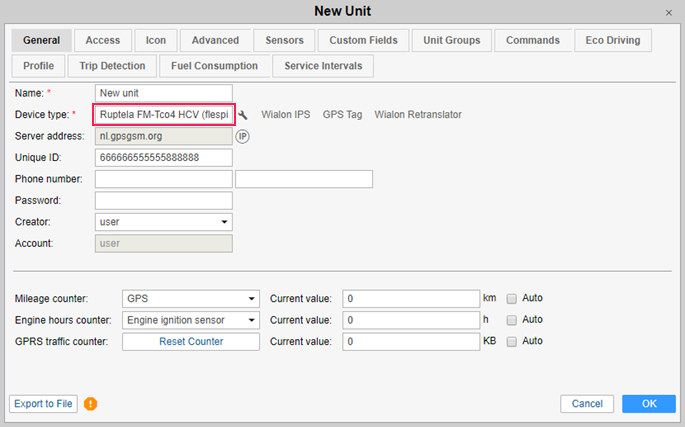Click Export to File button

[x=43, y=404]
